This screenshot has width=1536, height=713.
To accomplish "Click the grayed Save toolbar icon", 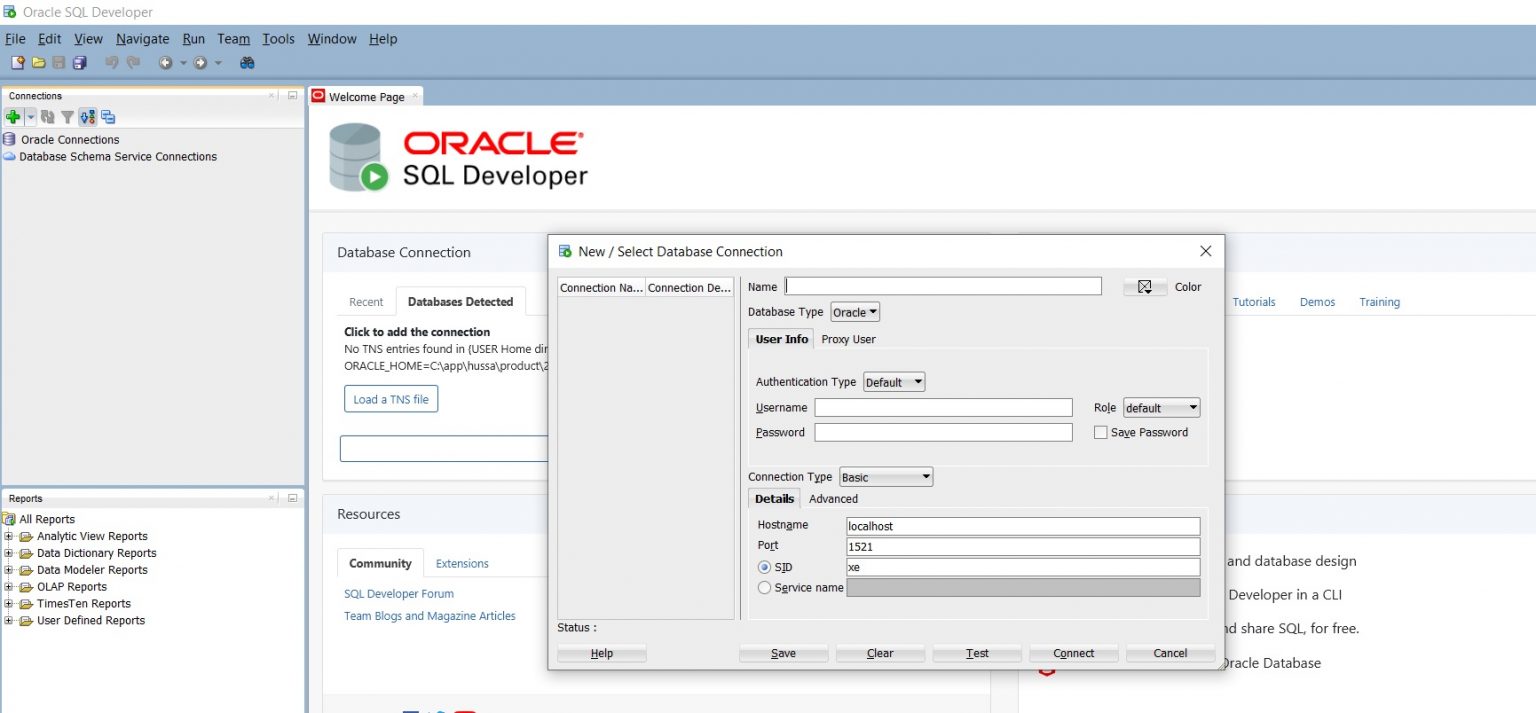I will (x=58, y=62).
